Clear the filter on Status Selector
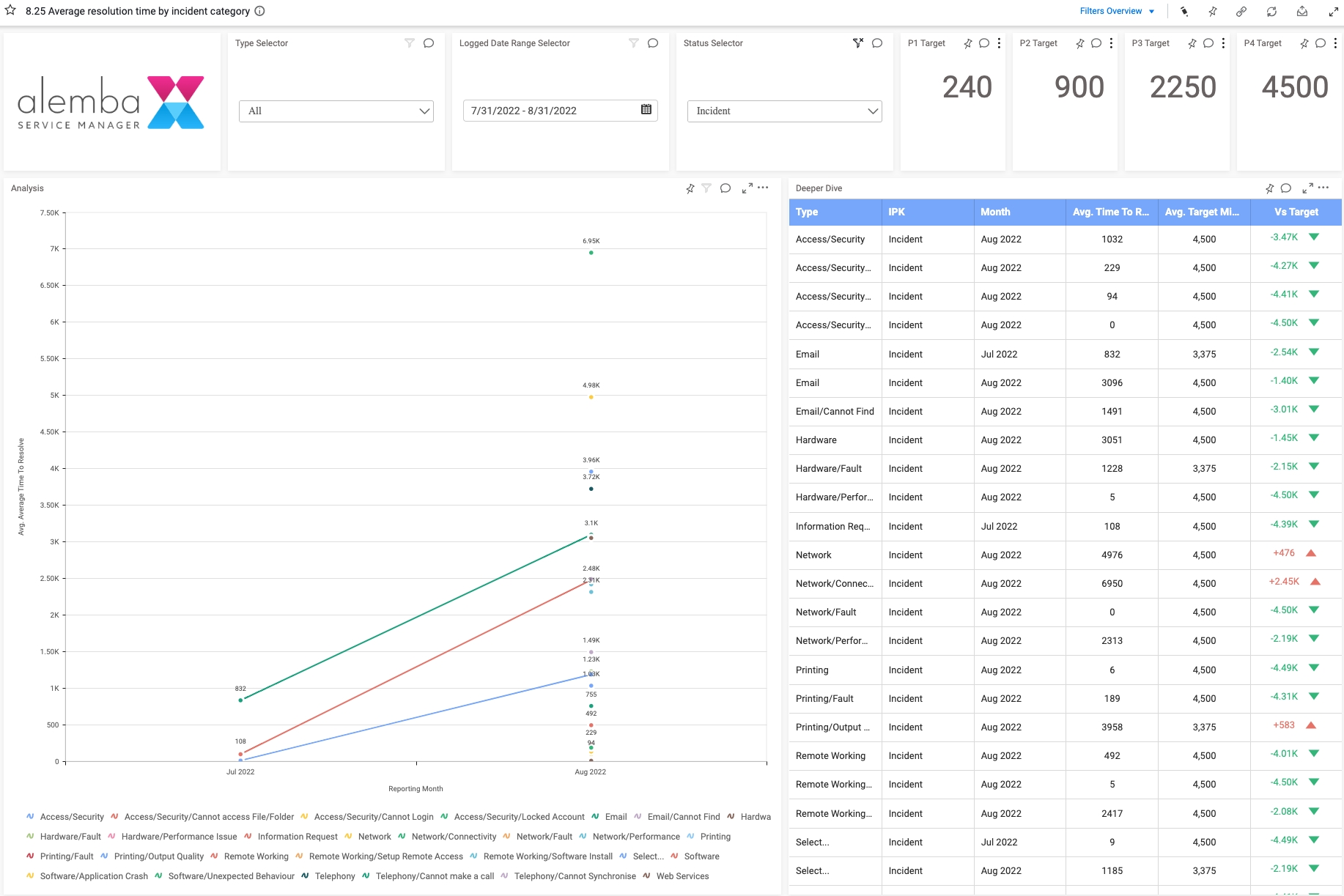Image resolution: width=1344 pixels, height=896 pixels. 857,43
